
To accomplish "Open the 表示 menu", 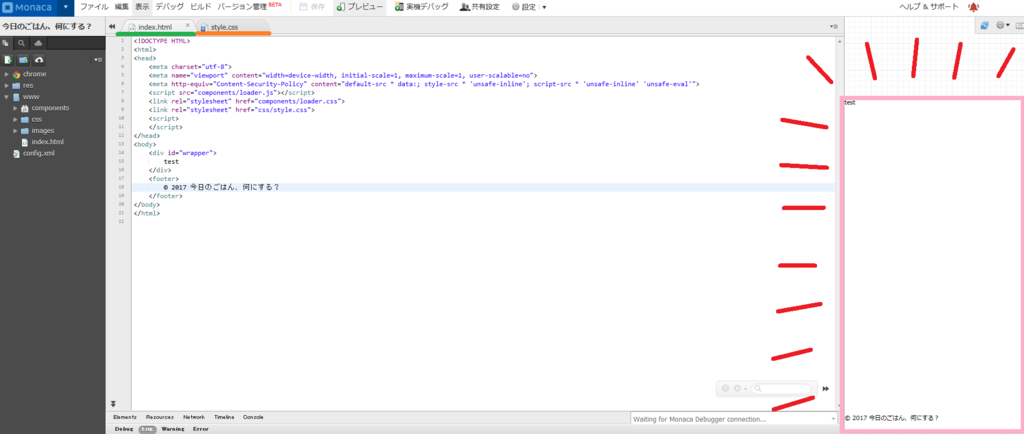I will click(142, 7).
